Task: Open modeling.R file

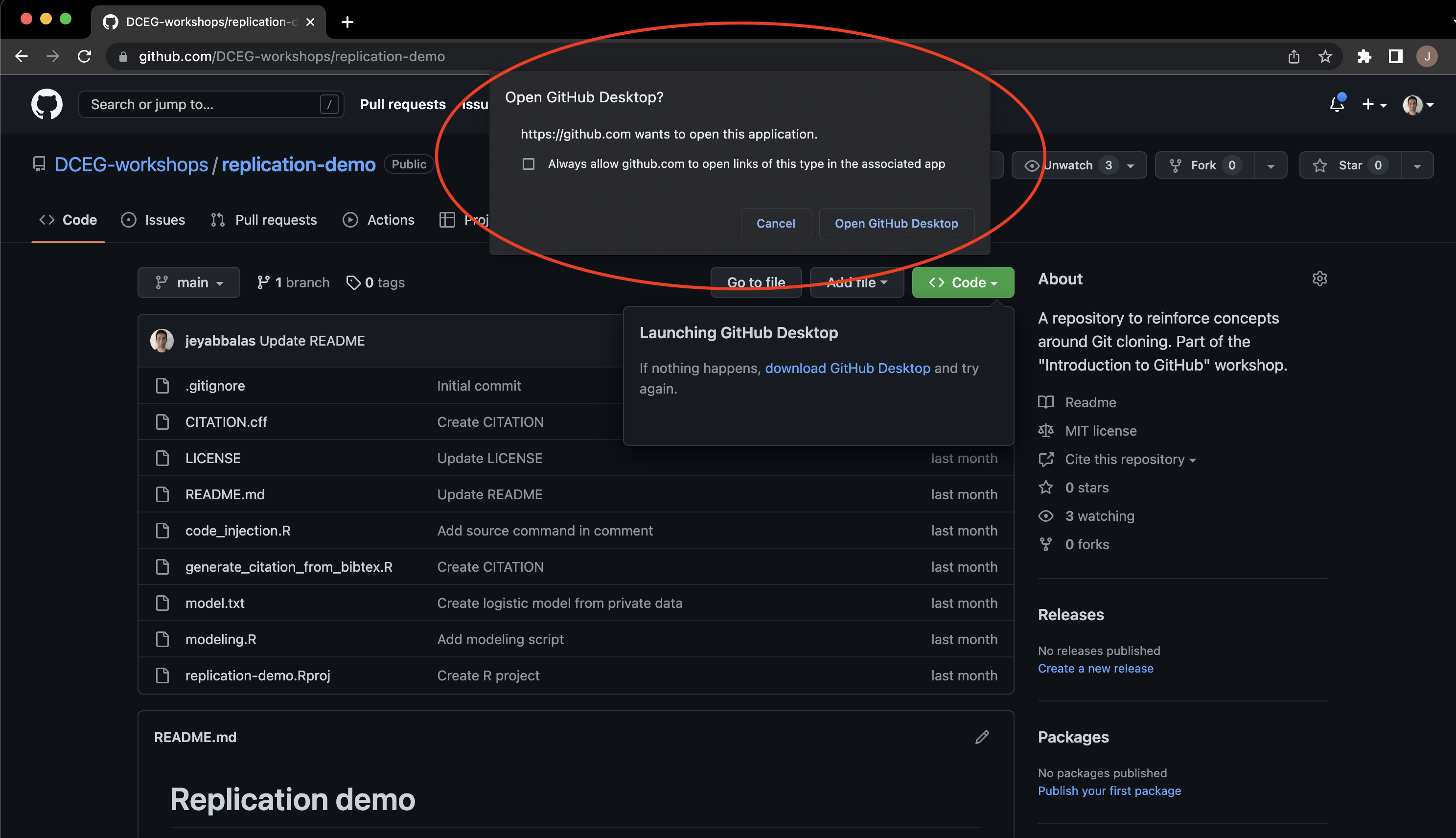Action: click(x=221, y=639)
